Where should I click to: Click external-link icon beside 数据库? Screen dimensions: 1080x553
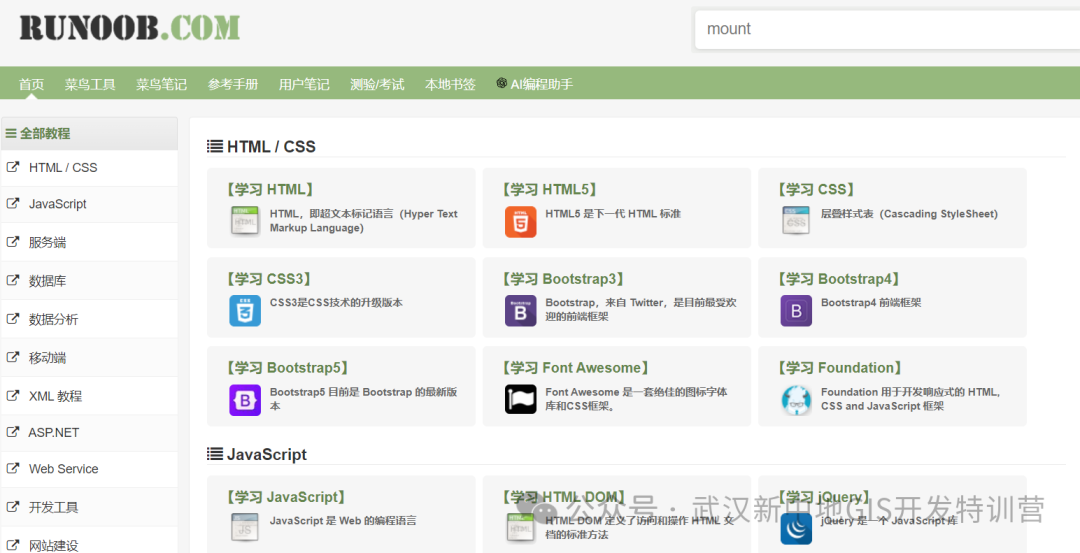point(12,280)
